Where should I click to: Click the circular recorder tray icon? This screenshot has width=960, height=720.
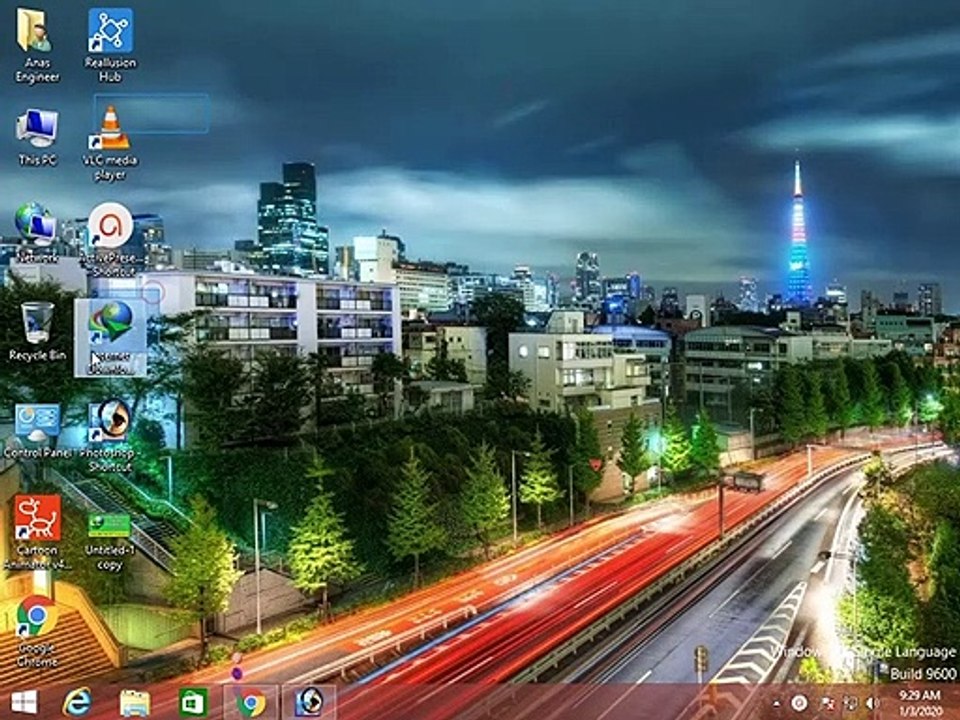click(x=799, y=703)
